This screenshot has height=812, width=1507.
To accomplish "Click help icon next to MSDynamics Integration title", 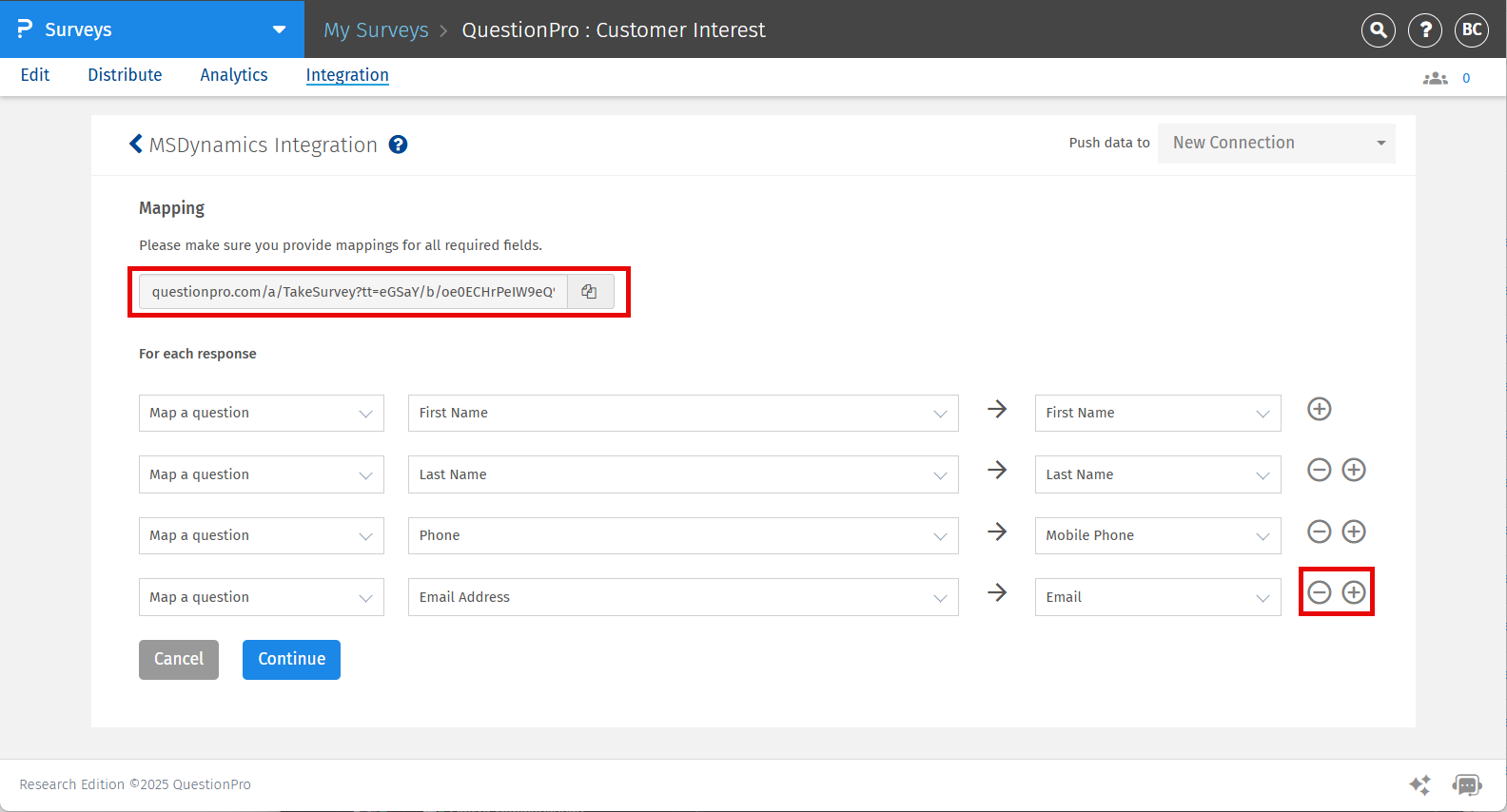I will click(x=399, y=145).
